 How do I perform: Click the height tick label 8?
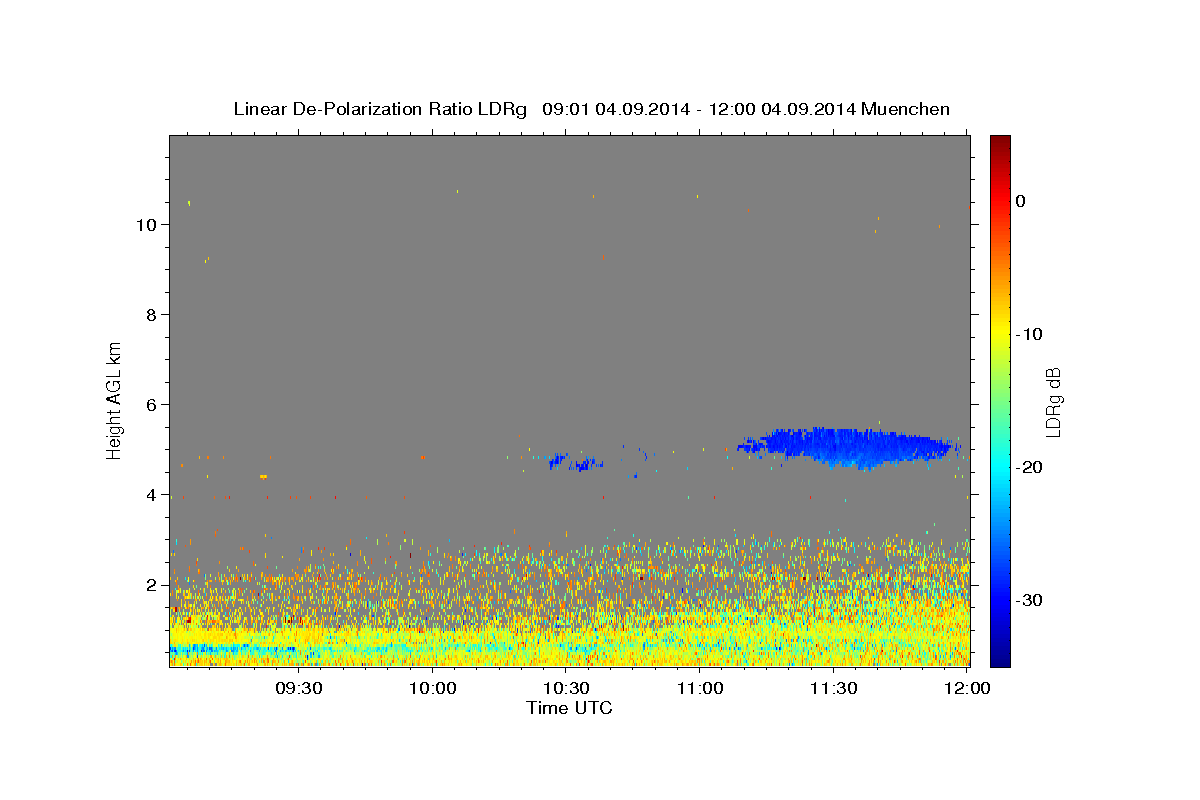(150, 314)
